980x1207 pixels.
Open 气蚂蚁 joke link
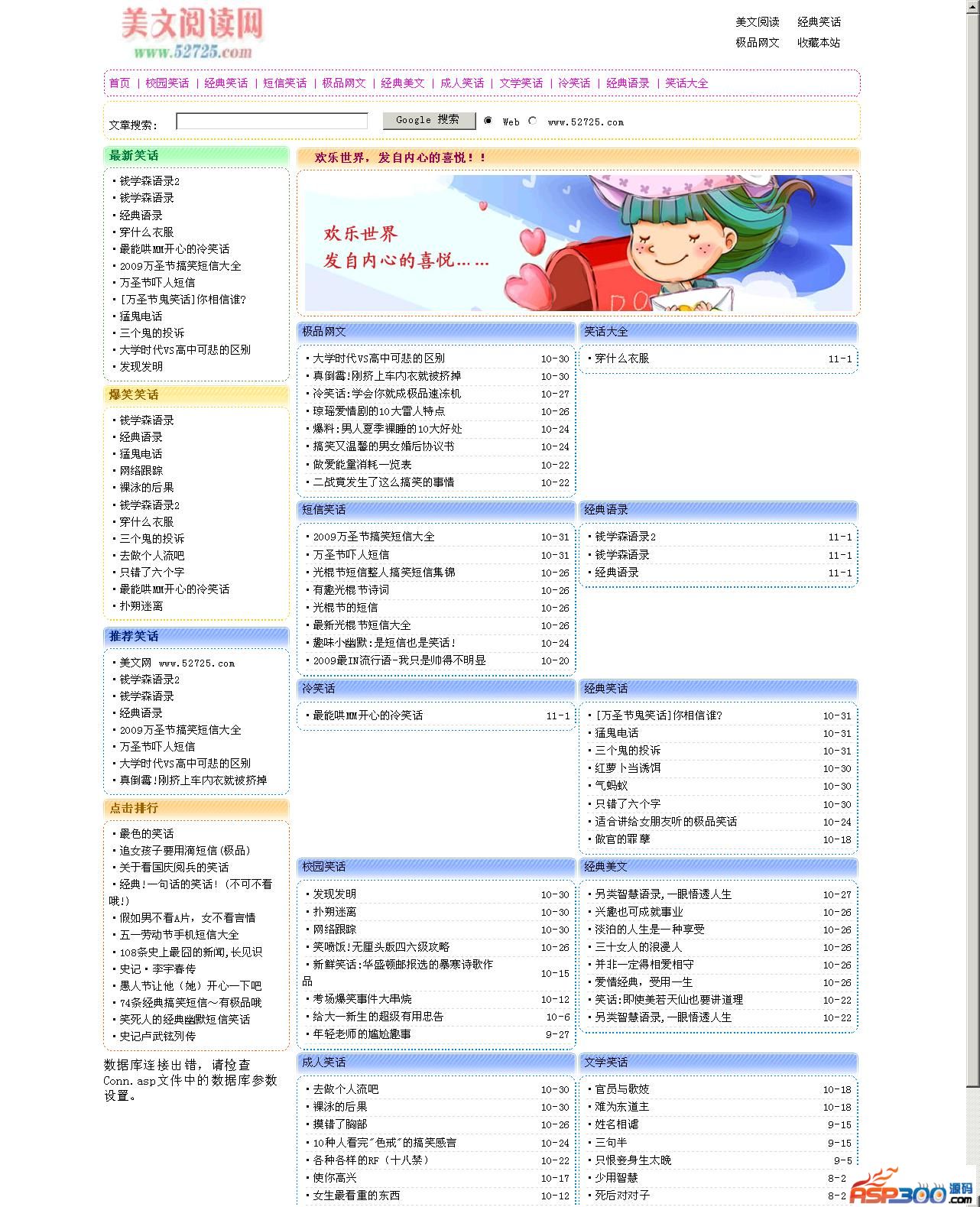(611, 786)
